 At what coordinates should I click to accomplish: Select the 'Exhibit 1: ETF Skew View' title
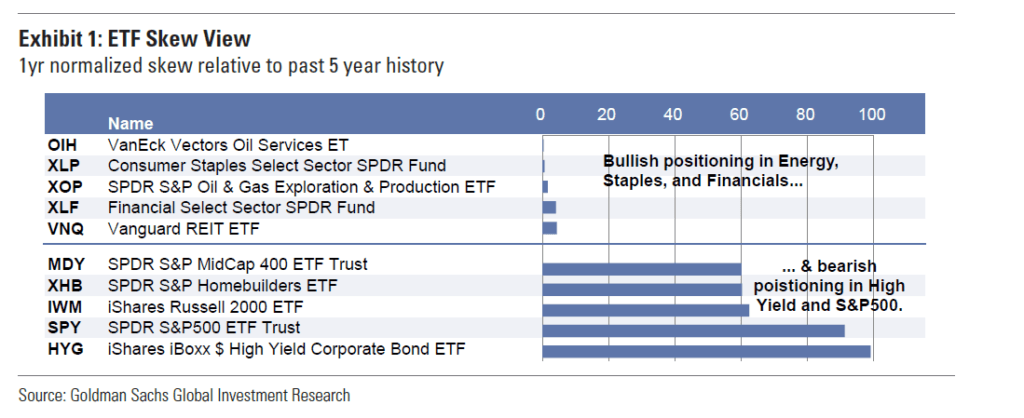[134, 39]
